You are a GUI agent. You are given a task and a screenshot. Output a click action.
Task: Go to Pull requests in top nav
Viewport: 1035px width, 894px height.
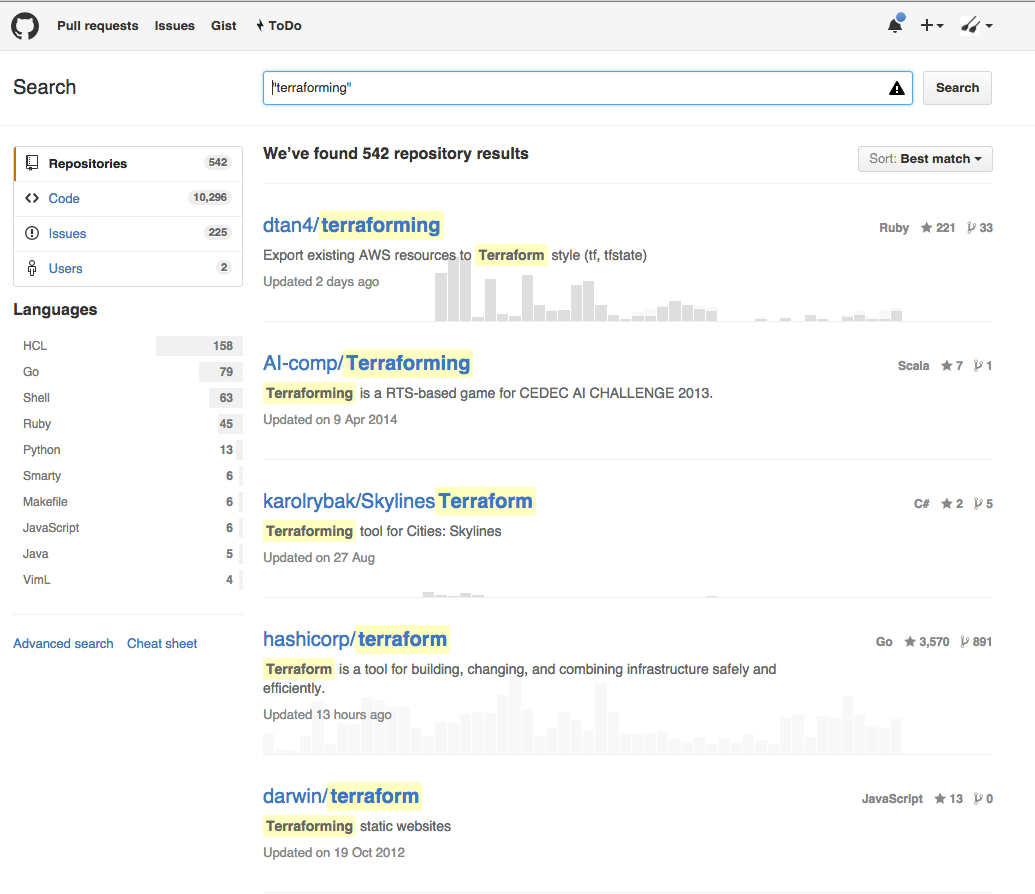point(98,26)
